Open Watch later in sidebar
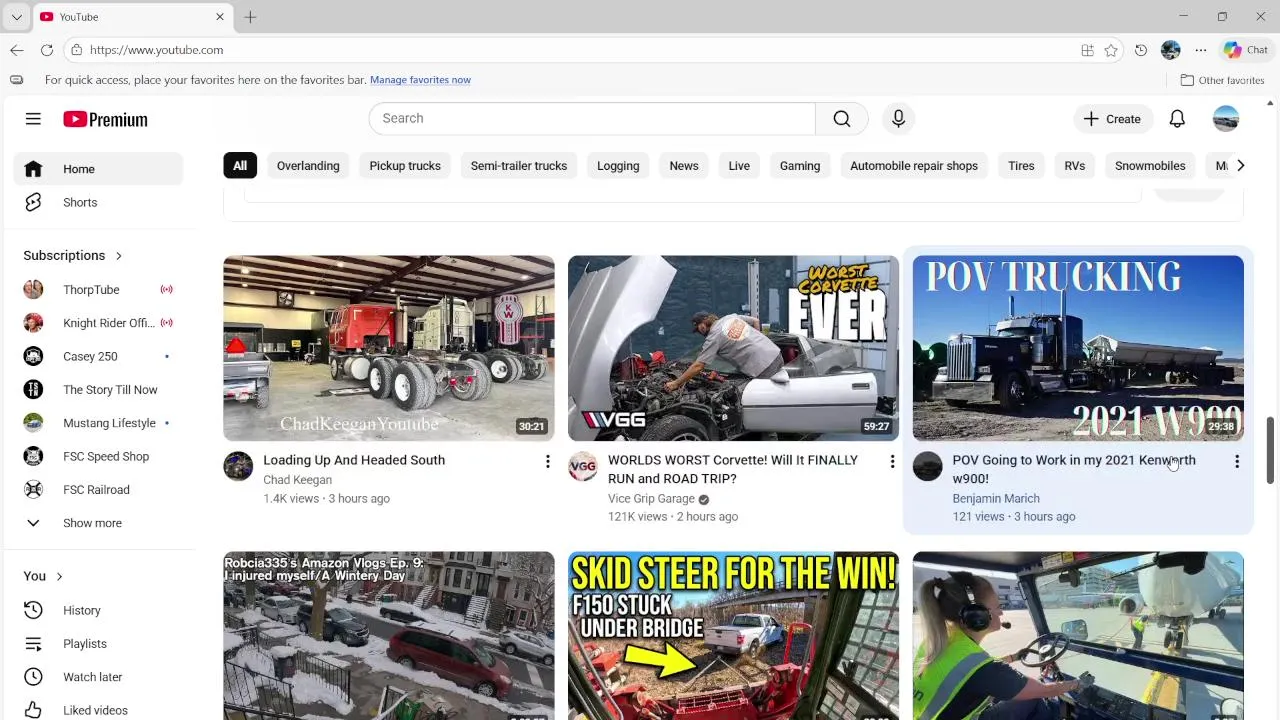1280x720 pixels. point(98,677)
